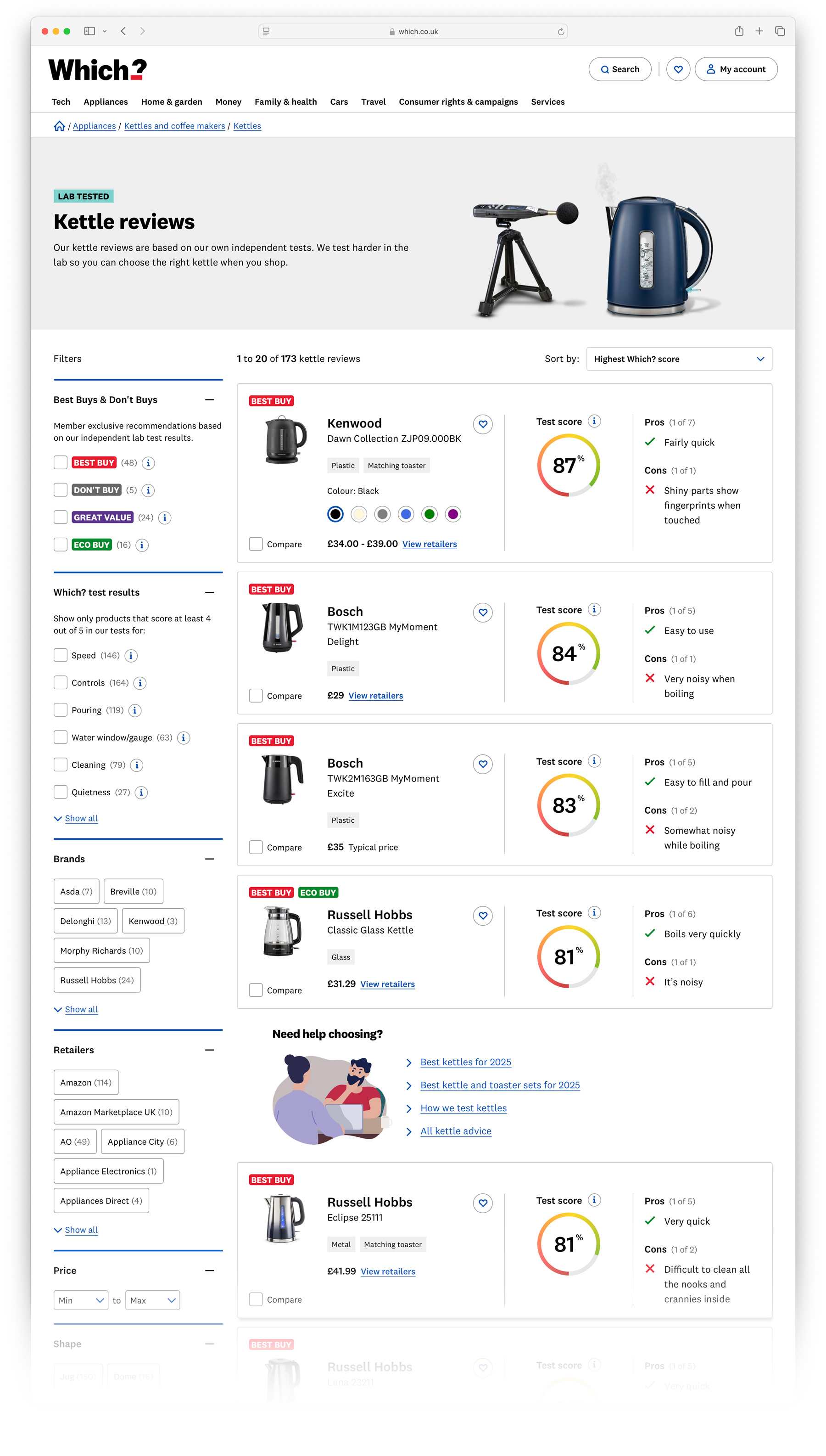Open Best kettles for 2025 link
This screenshot has height=1456, width=826.
465,1062
